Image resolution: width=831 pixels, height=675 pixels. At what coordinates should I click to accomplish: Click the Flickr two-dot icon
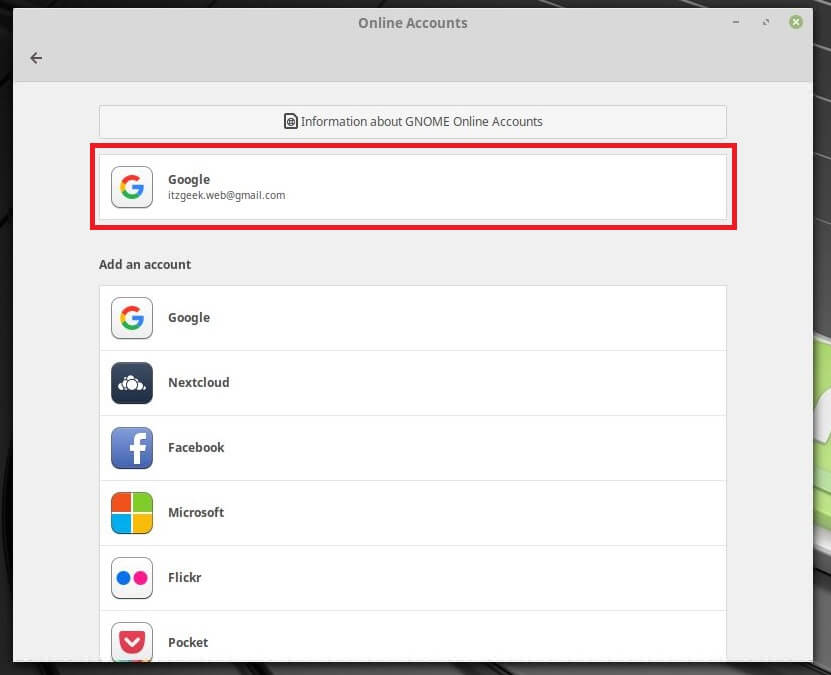point(132,578)
